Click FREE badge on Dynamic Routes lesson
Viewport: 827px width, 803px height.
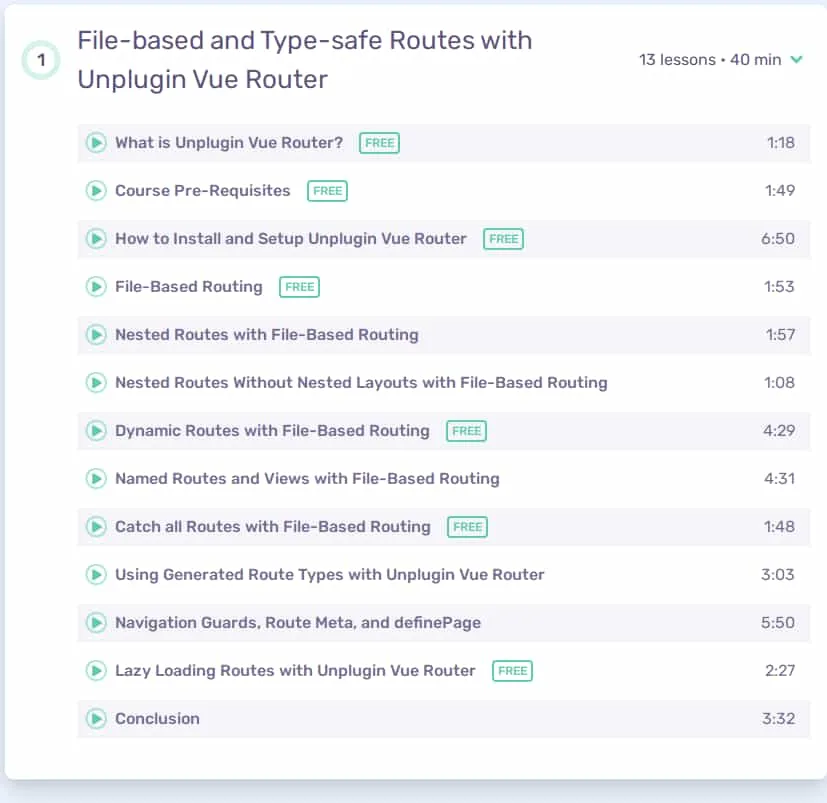(x=466, y=431)
